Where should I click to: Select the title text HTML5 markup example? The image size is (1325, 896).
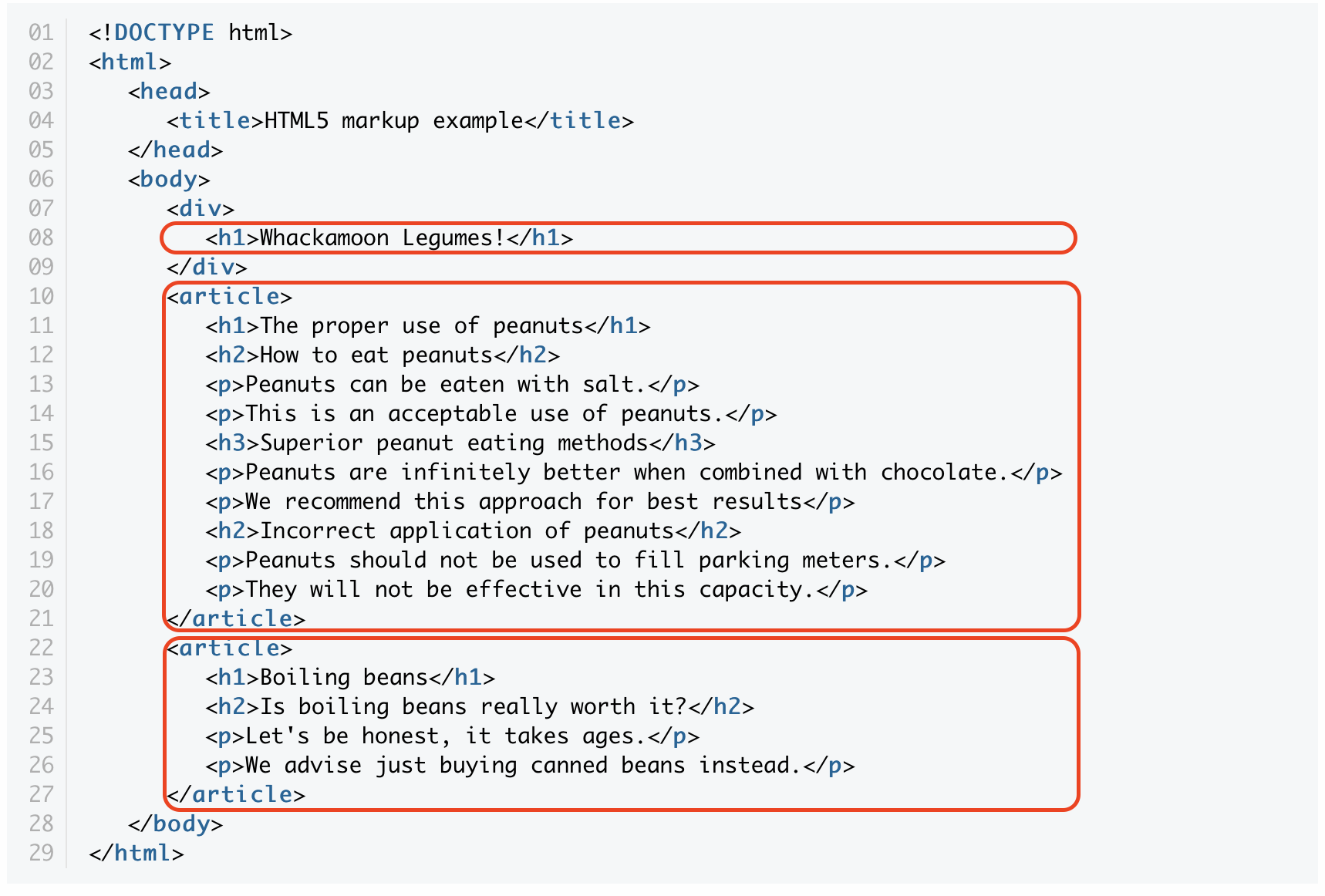pos(394,120)
